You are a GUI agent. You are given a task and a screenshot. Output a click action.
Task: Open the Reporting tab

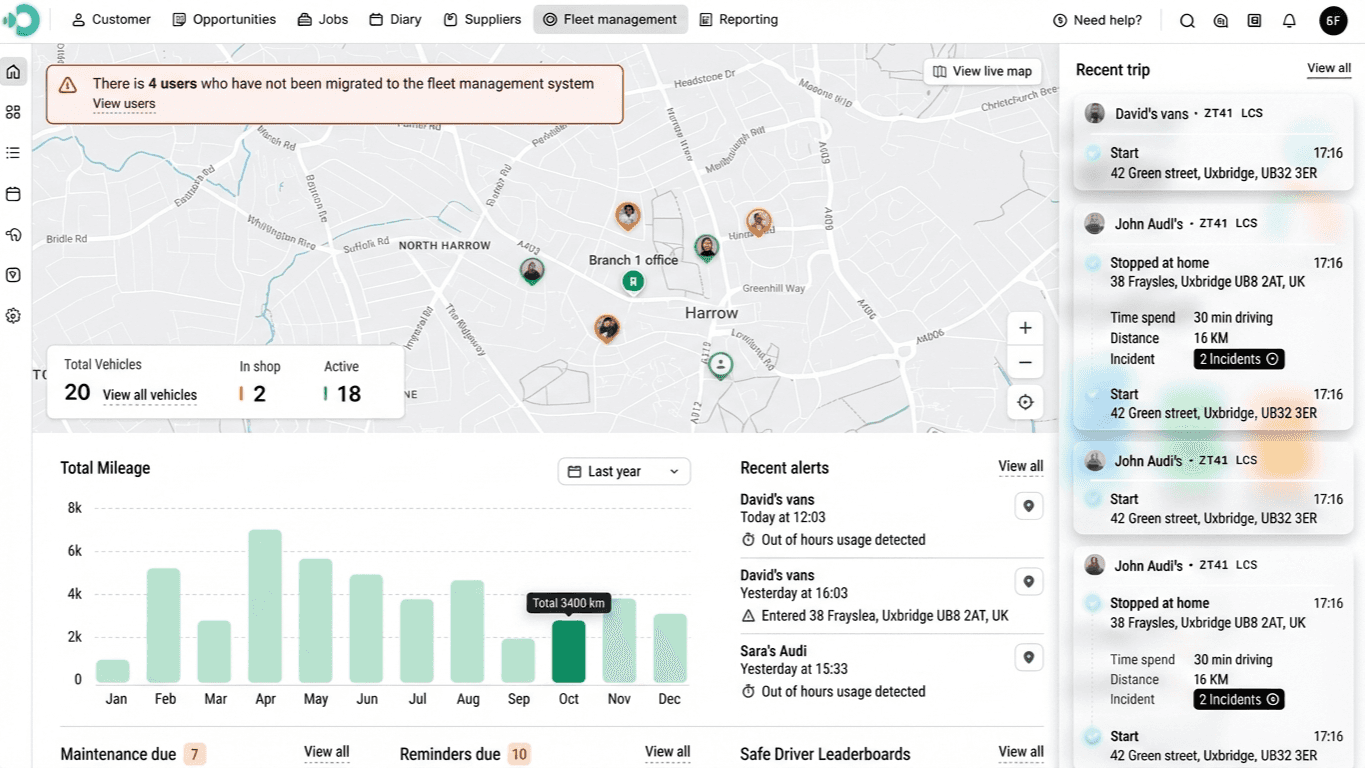pyautogui.click(x=739, y=20)
